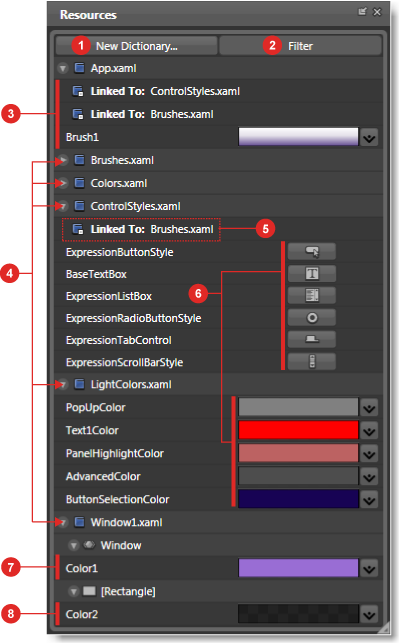The height and width of the screenshot is (643, 399).
Task: Click the Brush1 gradient swatch
Action: 298,137
